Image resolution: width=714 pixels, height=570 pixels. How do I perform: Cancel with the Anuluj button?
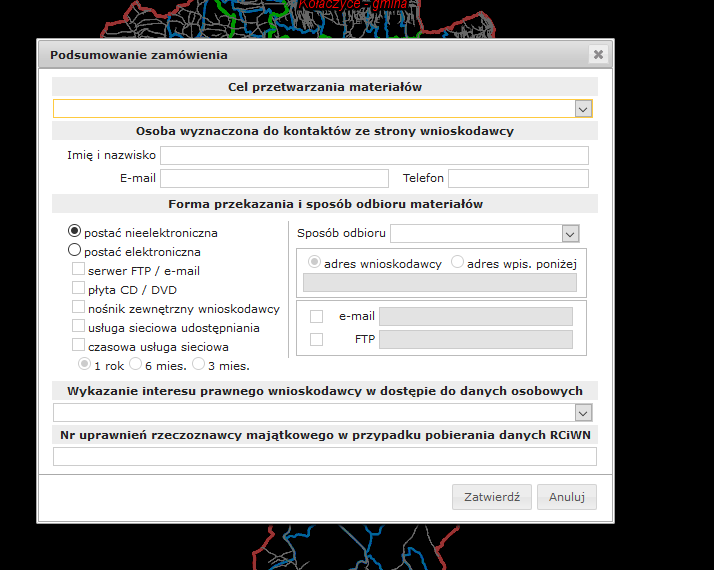[x=567, y=497]
